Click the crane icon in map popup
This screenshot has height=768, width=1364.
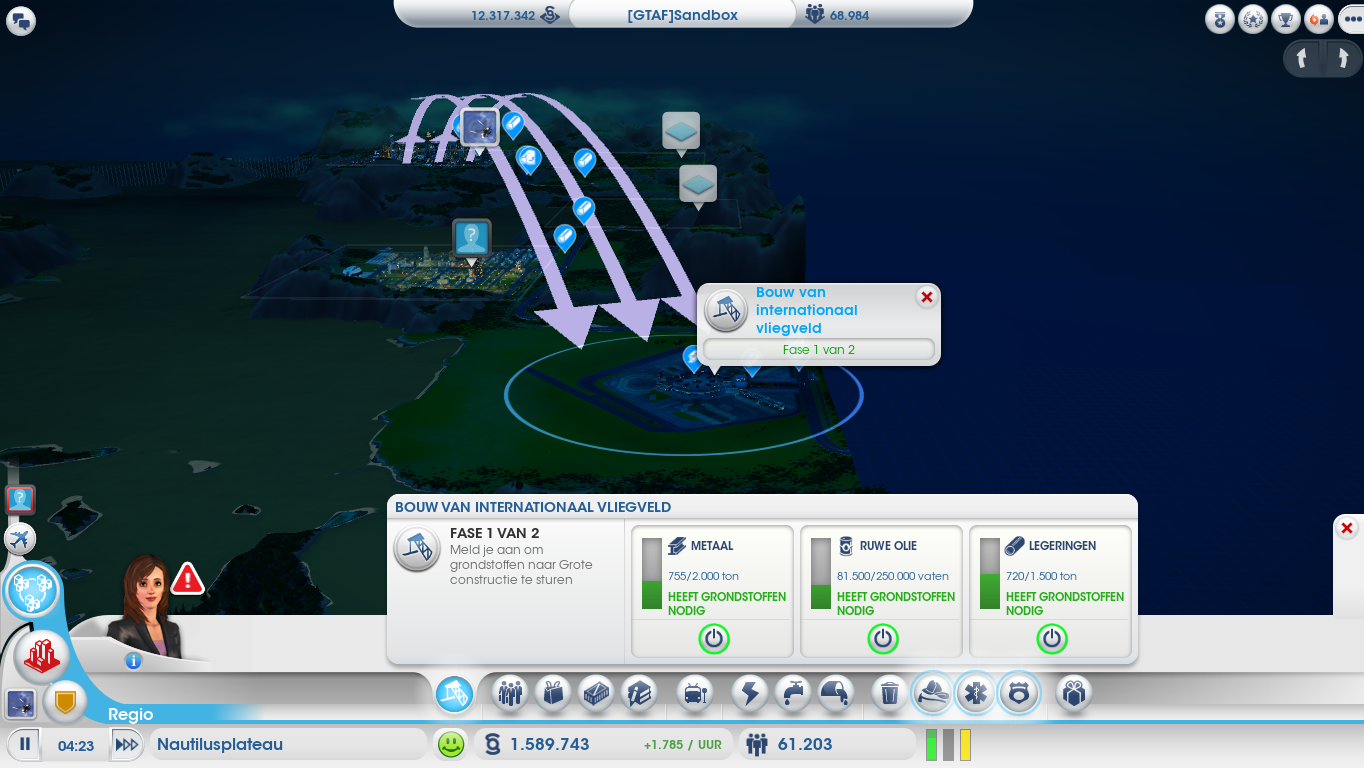pyautogui.click(x=726, y=311)
